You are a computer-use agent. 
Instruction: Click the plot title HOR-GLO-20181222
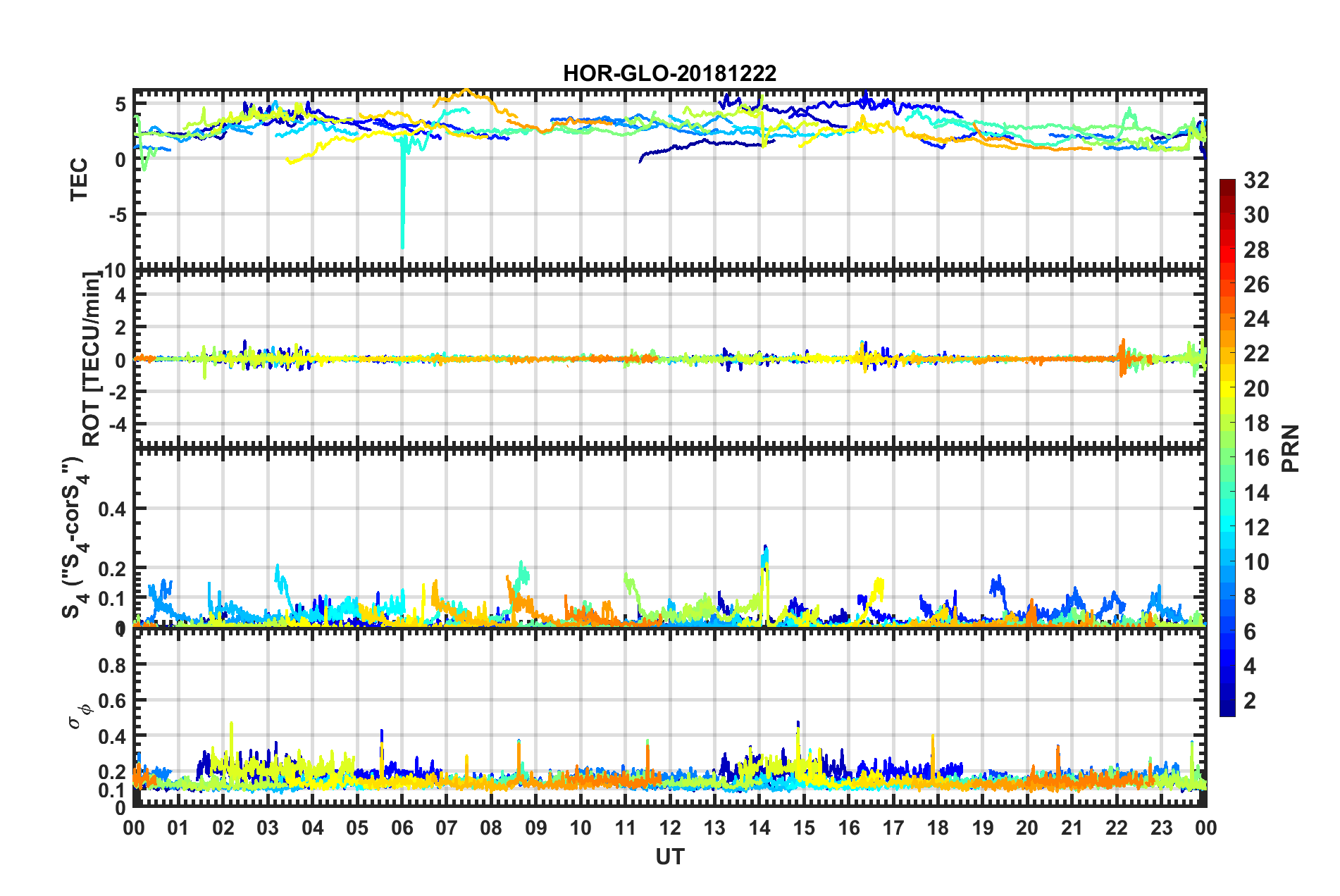669,73
